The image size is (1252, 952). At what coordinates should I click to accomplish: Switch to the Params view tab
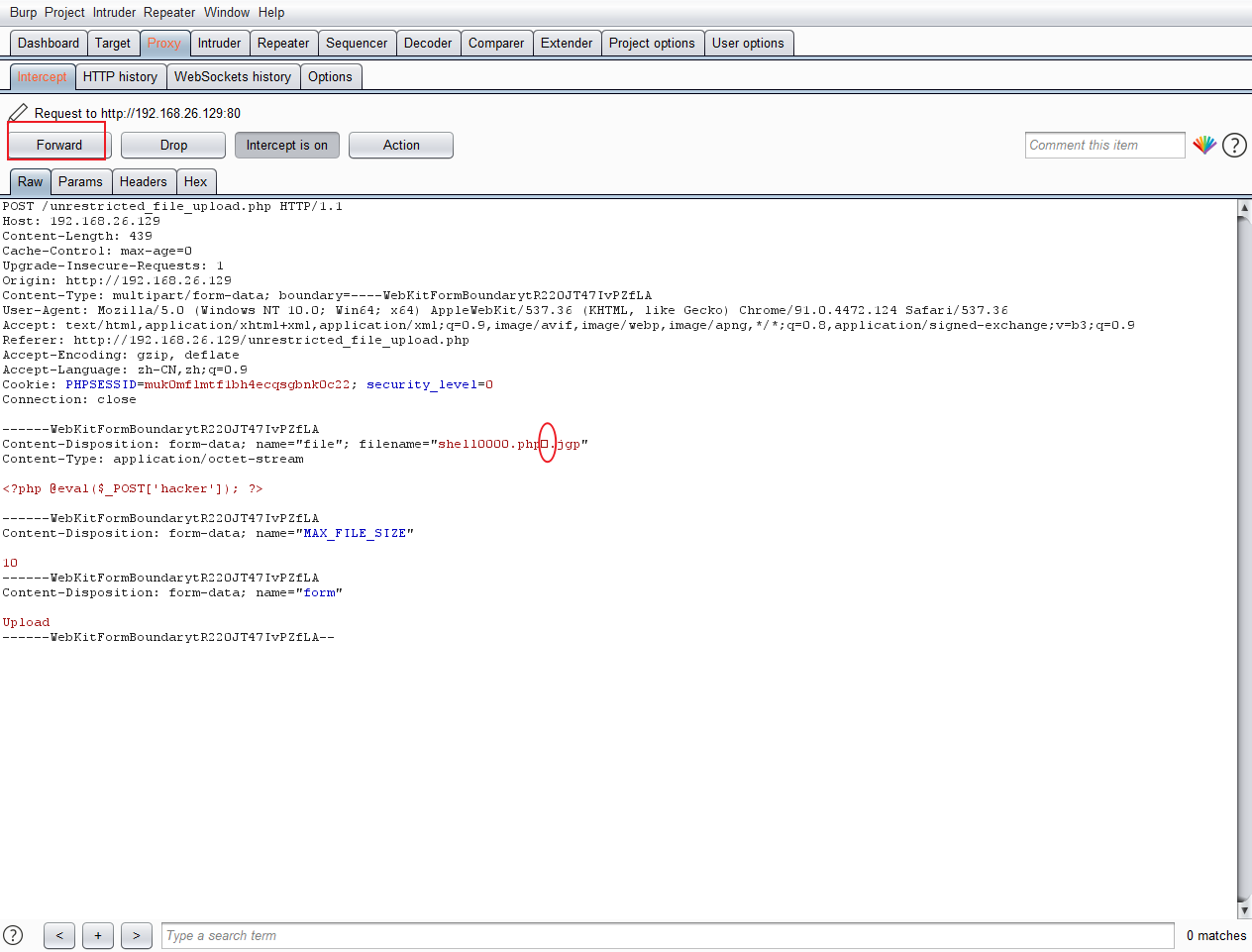[x=80, y=181]
